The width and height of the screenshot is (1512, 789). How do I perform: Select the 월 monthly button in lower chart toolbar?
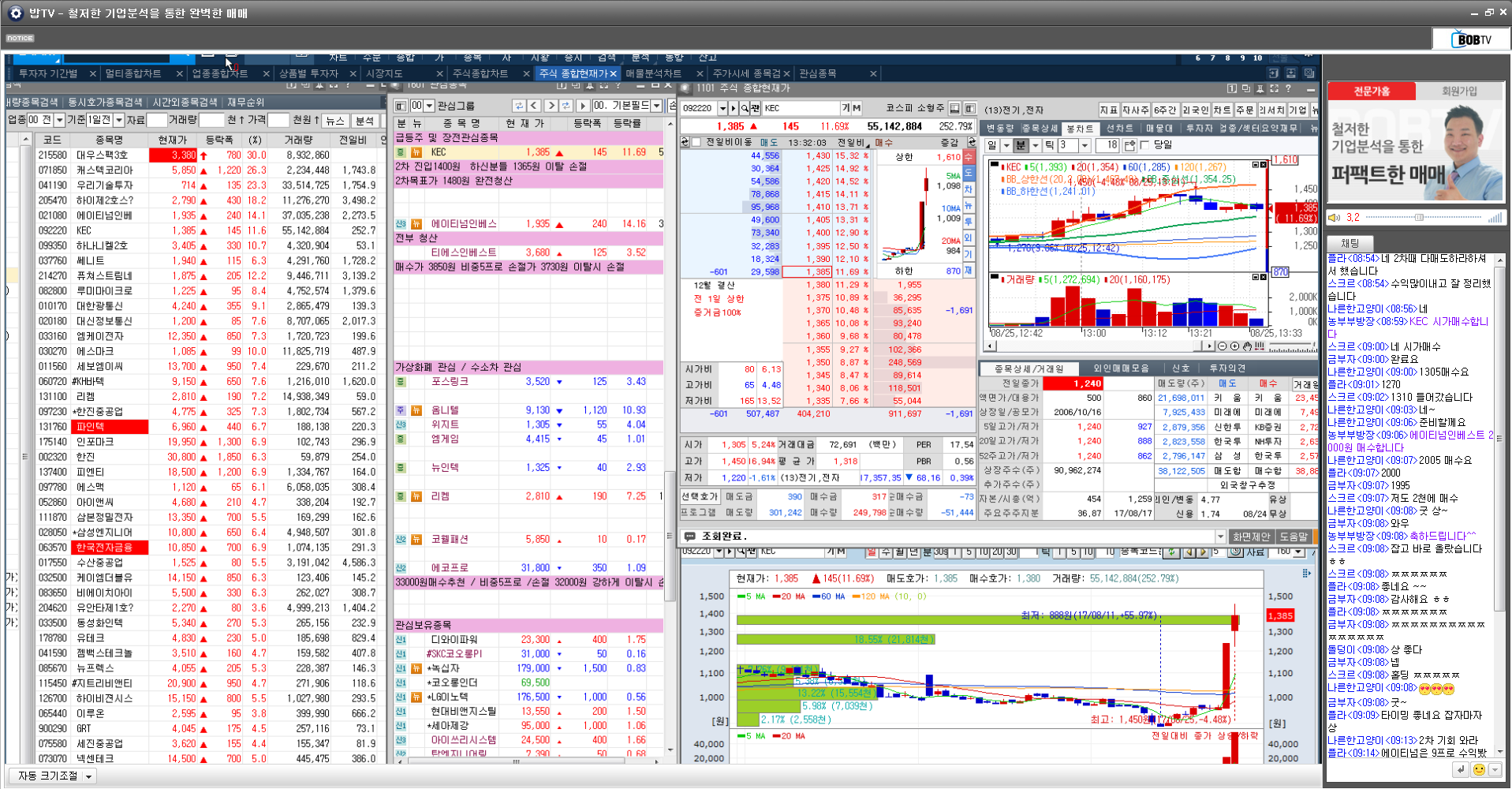[x=900, y=552]
